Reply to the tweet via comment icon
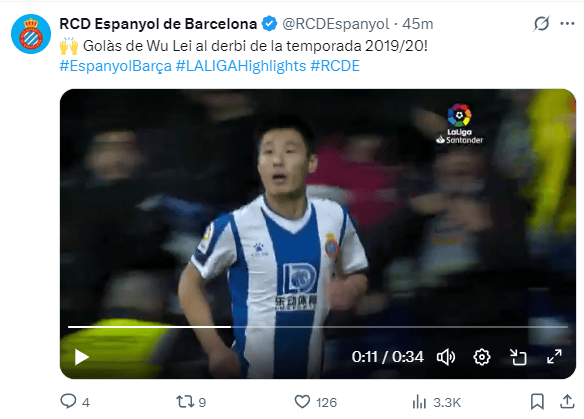Screen dimensions: 584x419 (68, 401)
